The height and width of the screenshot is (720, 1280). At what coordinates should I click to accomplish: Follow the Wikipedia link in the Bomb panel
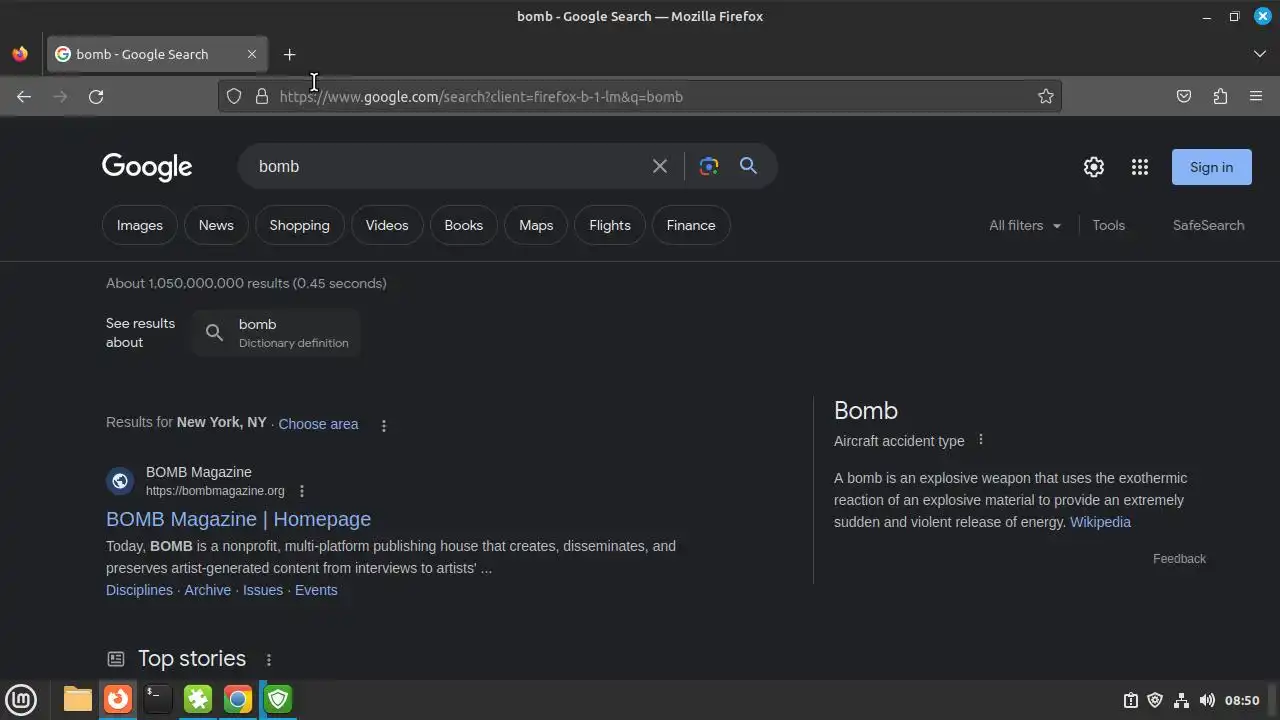click(1100, 522)
